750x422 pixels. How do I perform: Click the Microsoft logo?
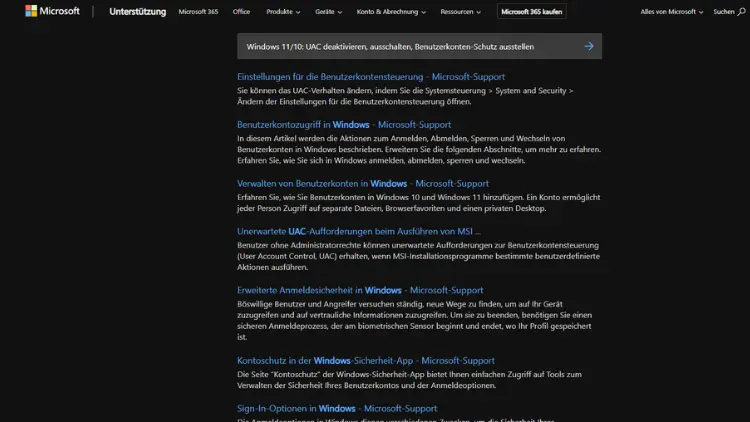pos(53,11)
